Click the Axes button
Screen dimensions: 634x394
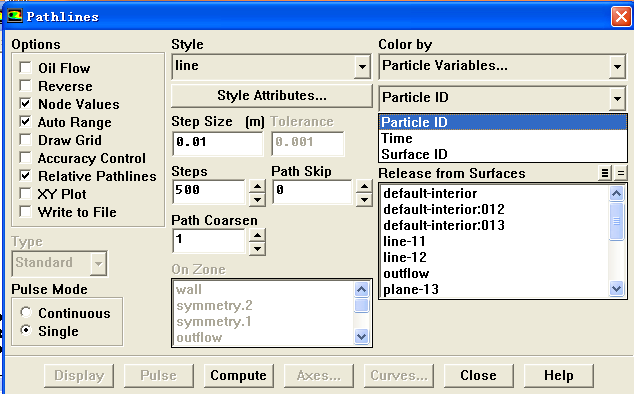click(x=319, y=375)
